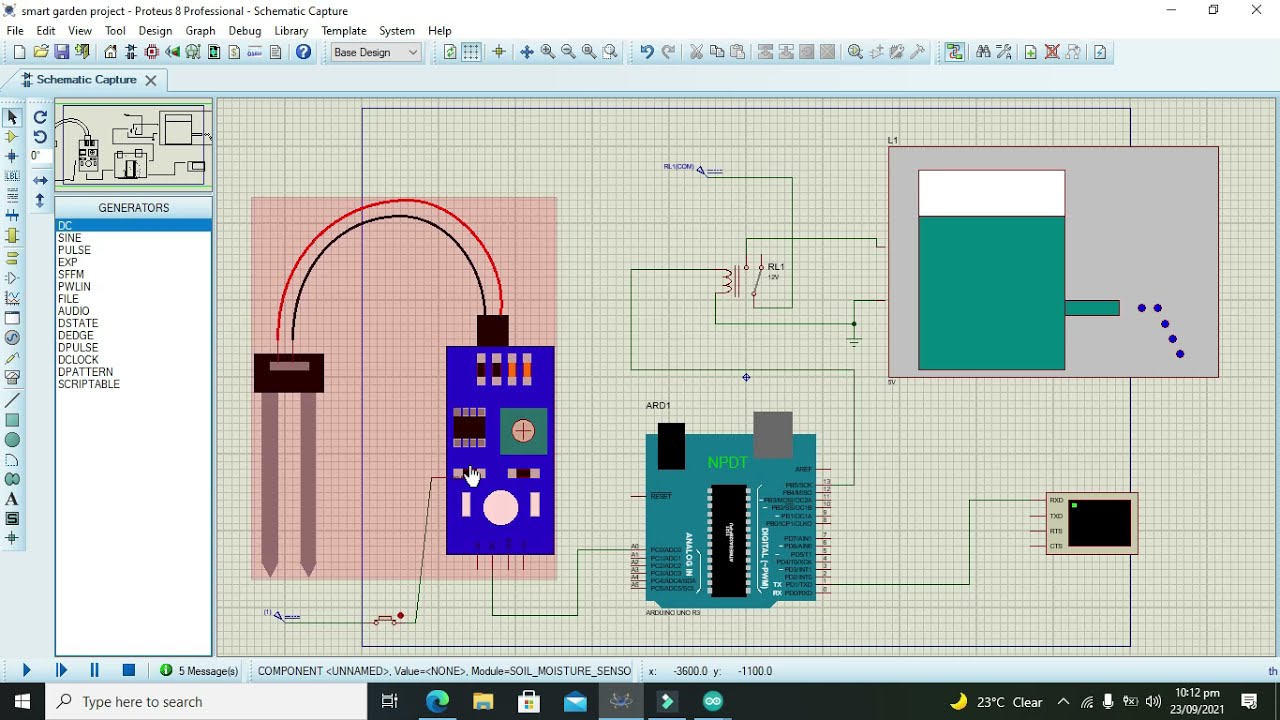Click the Rotate Anti-Clockwise icon
Image resolution: width=1280 pixels, height=720 pixels.
pyautogui.click(x=40, y=137)
